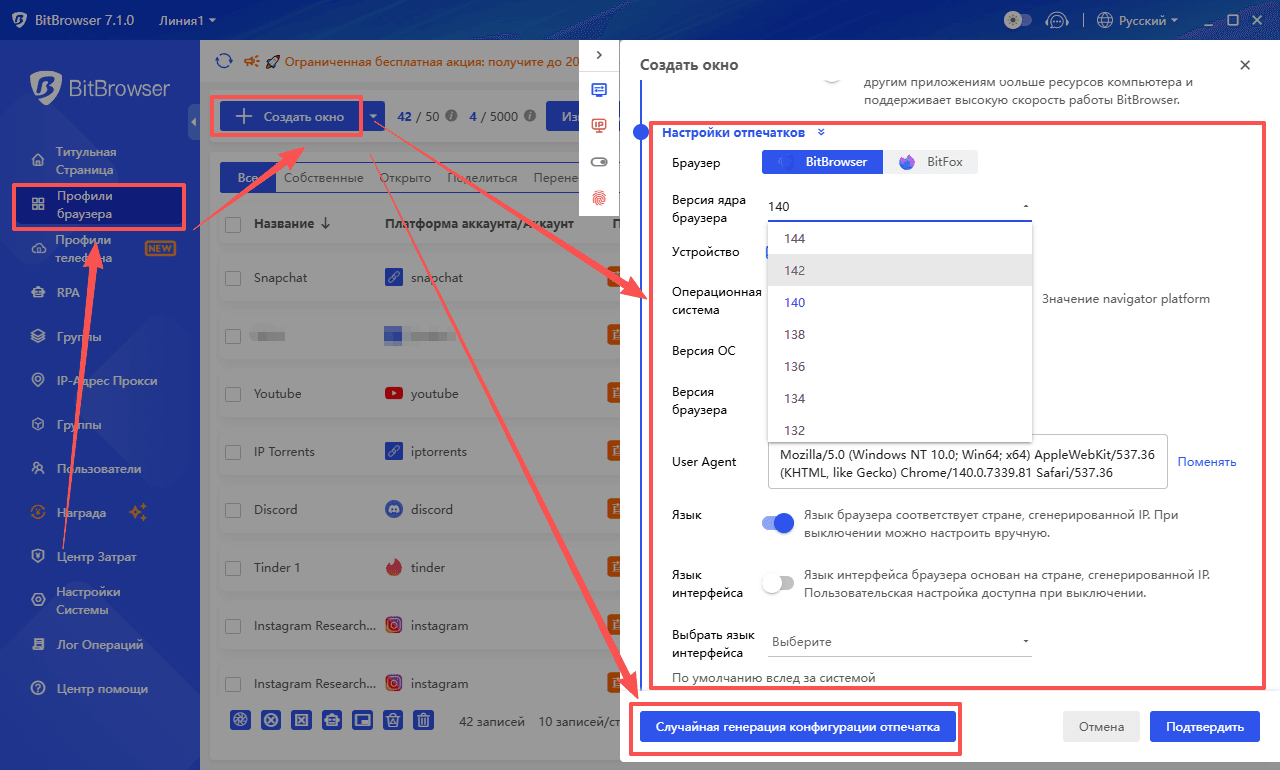Select kernel version 144 from the list

[x=899, y=238]
